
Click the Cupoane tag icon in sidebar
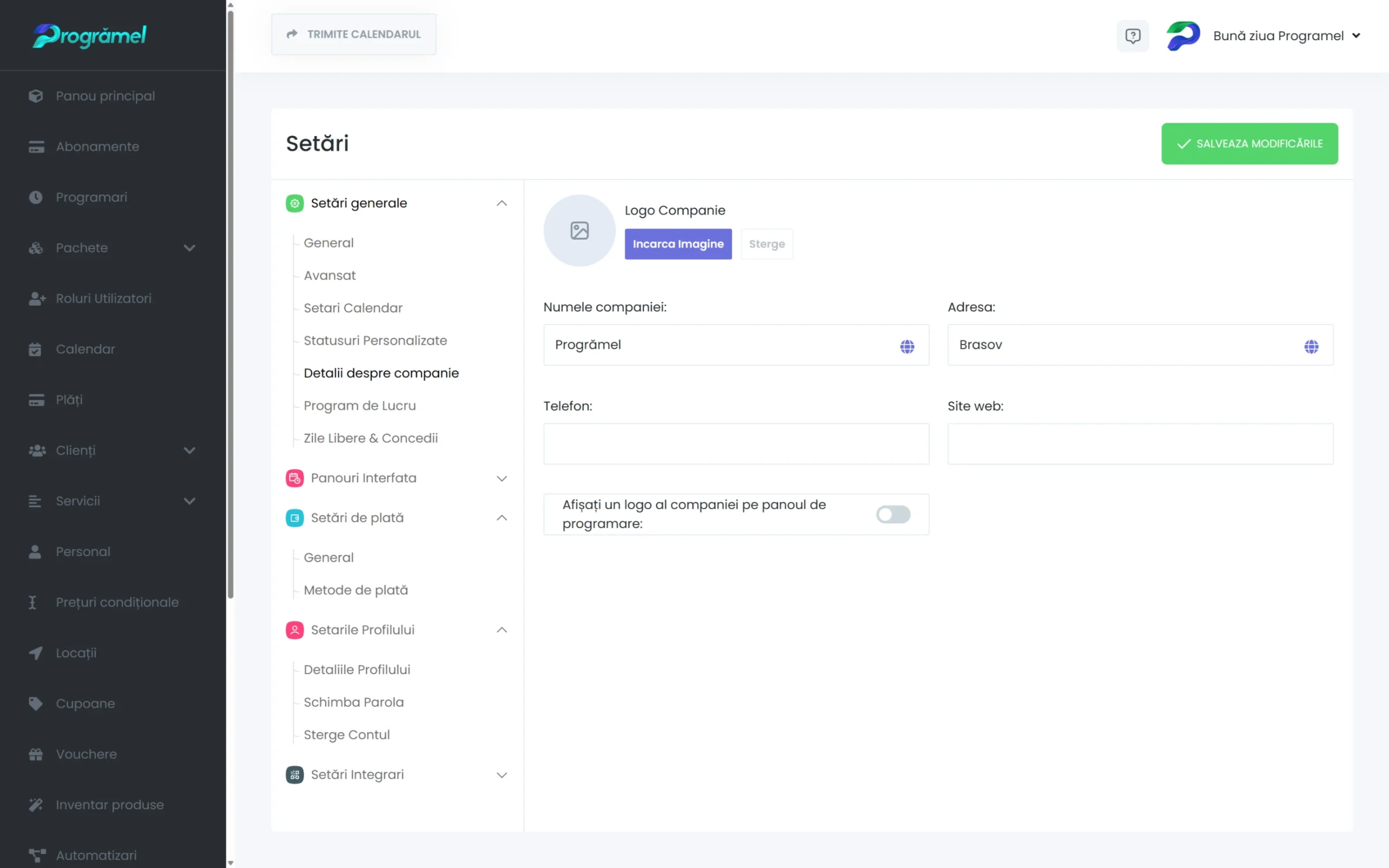(x=36, y=704)
